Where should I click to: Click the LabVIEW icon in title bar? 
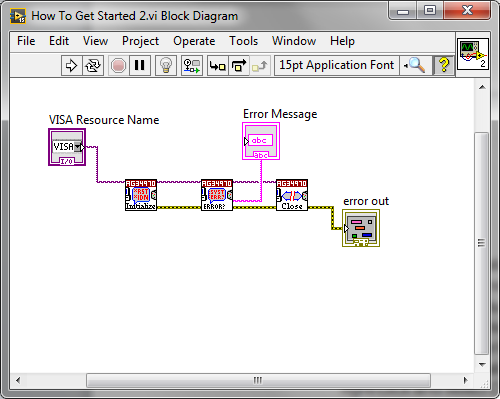point(18,16)
